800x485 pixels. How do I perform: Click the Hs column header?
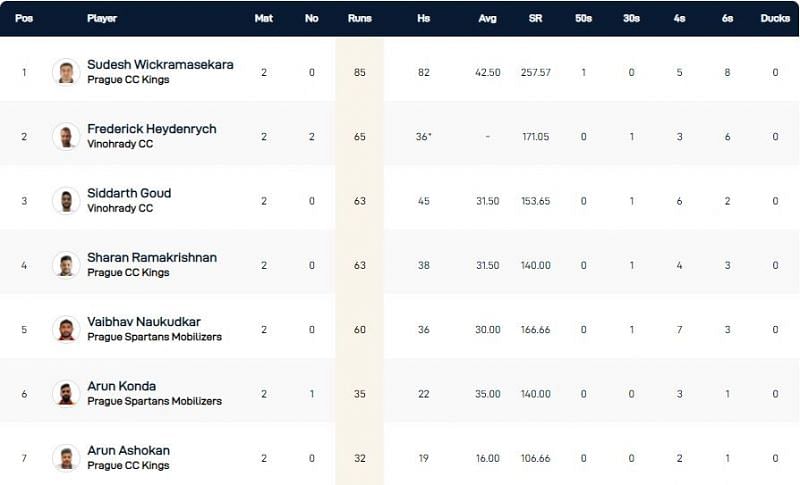coord(423,18)
